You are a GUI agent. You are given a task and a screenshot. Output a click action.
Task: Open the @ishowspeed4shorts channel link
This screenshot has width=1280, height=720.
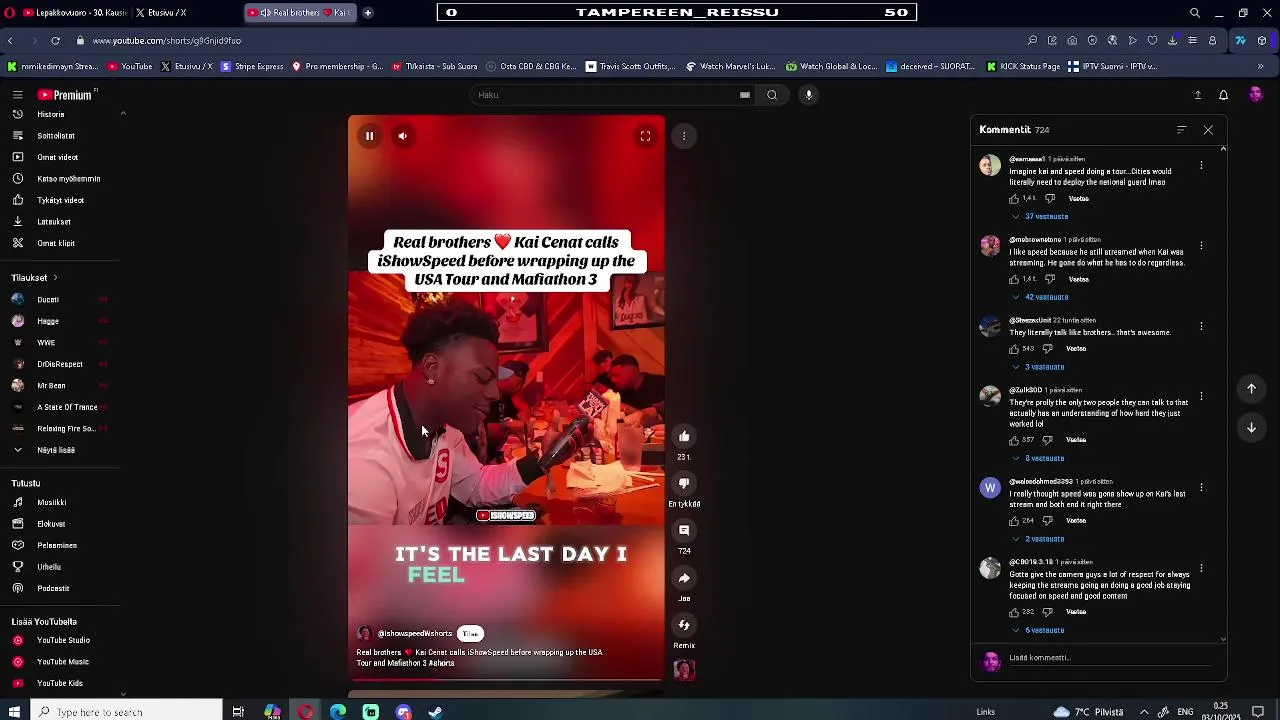(415, 634)
